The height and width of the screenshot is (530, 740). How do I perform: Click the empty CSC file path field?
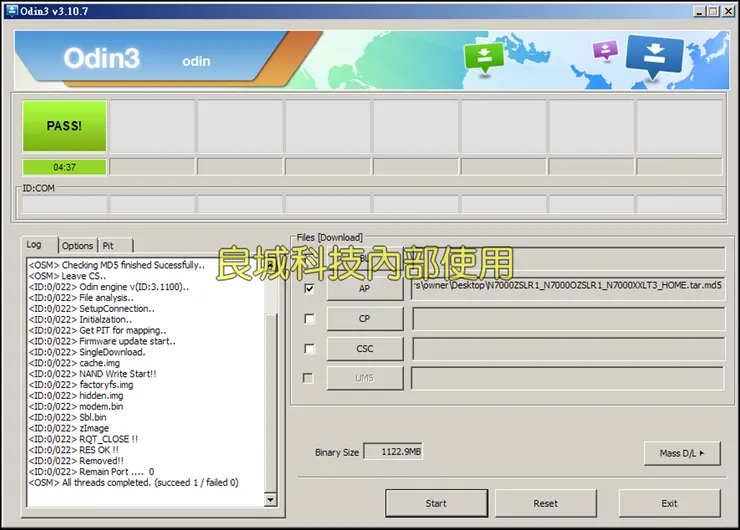point(568,348)
